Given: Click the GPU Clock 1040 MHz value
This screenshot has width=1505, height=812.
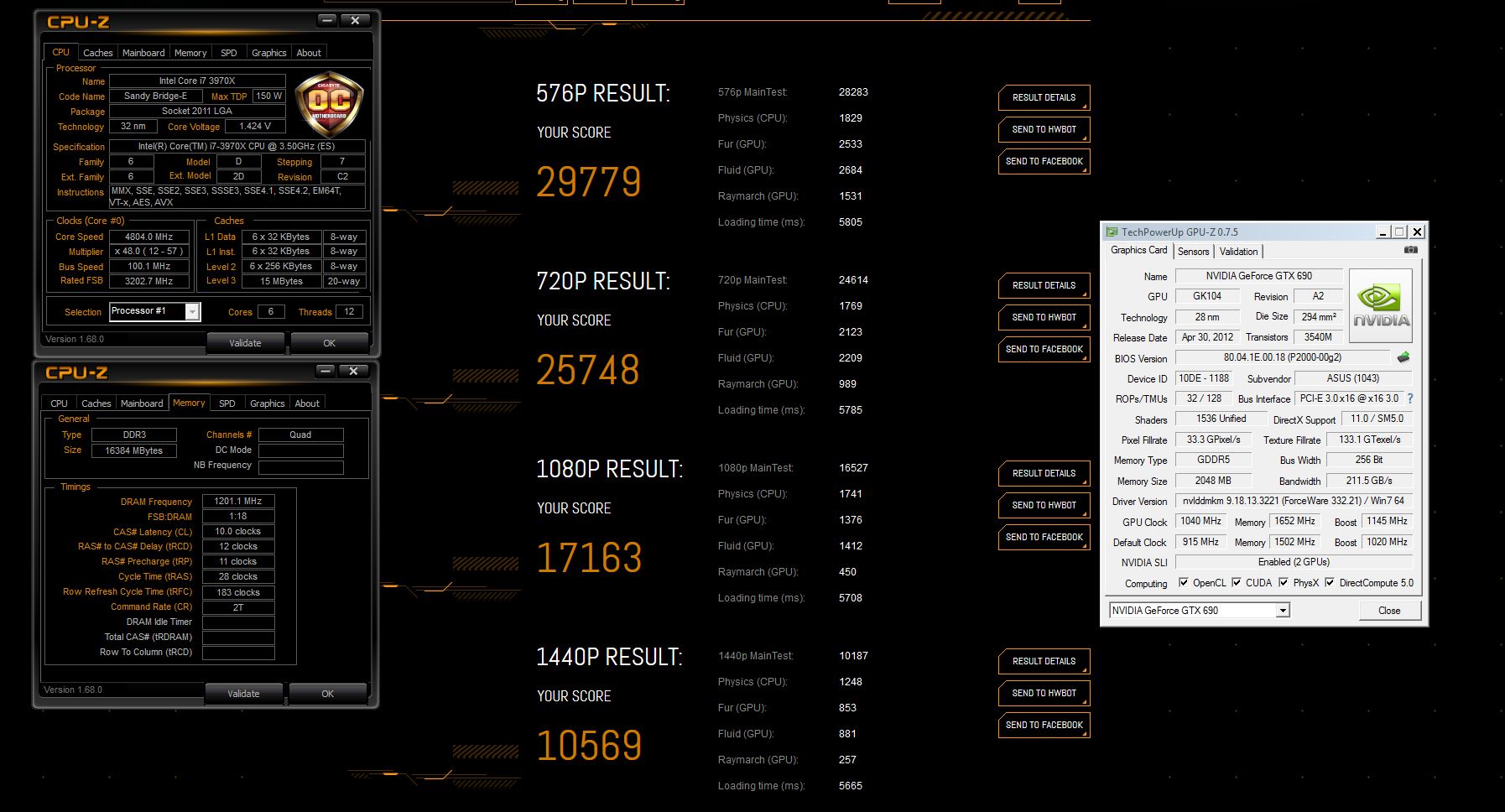Looking at the screenshot, I should tap(1200, 521).
